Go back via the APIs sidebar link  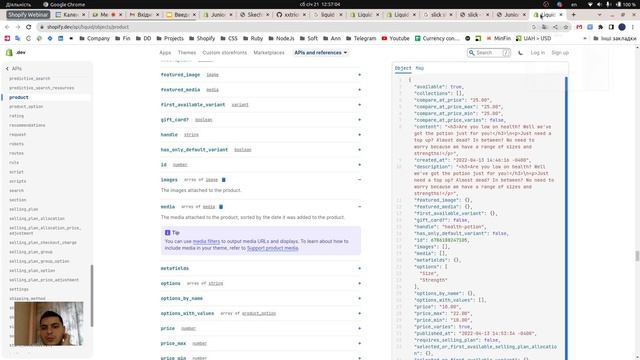coord(13,69)
